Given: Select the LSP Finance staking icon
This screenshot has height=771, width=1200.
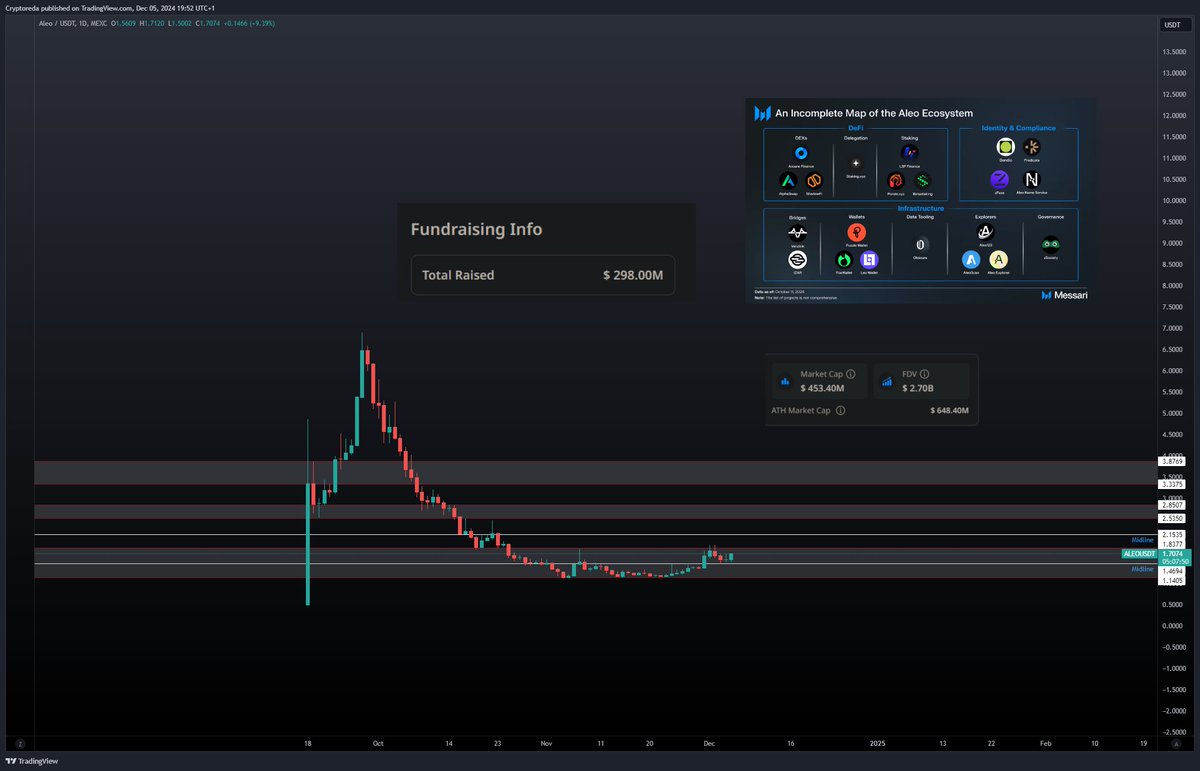Looking at the screenshot, I should coord(909,152).
